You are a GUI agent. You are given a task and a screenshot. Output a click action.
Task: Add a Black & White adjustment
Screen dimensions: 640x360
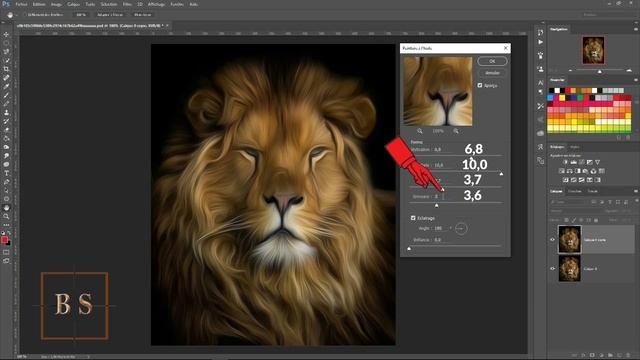tap(578, 171)
